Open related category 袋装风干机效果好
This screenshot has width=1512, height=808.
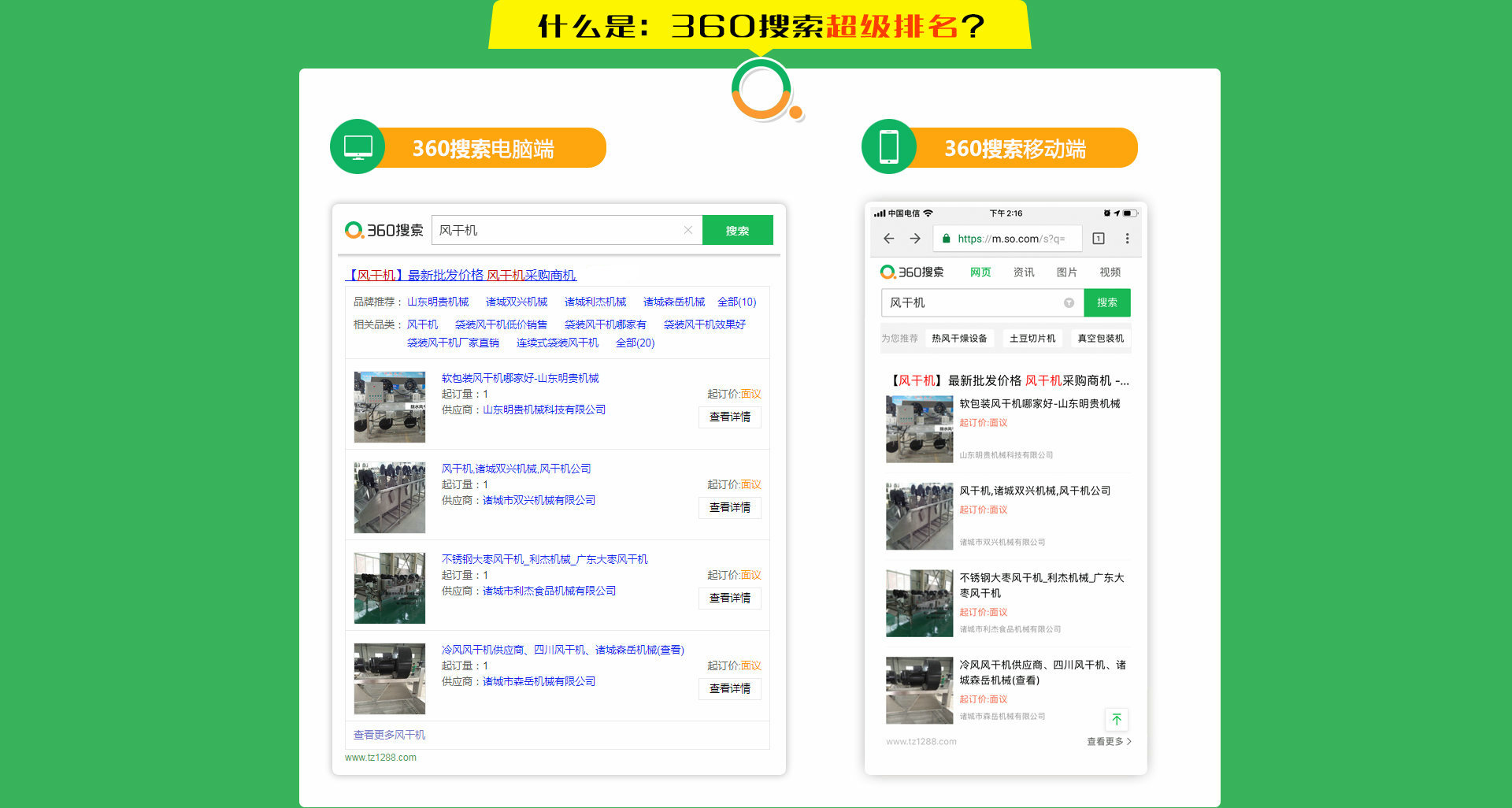(705, 324)
